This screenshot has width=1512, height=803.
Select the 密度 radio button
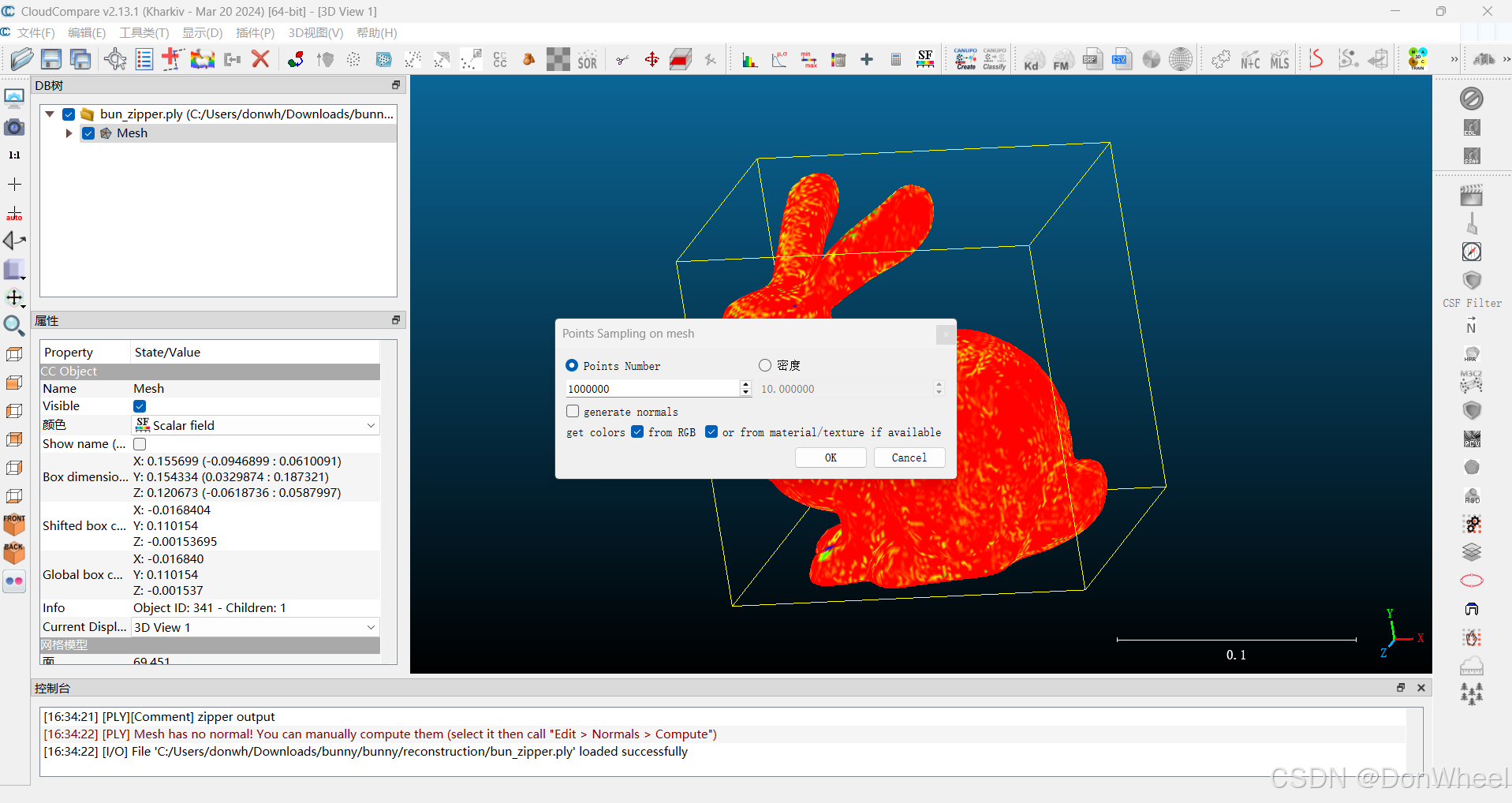tap(765, 365)
